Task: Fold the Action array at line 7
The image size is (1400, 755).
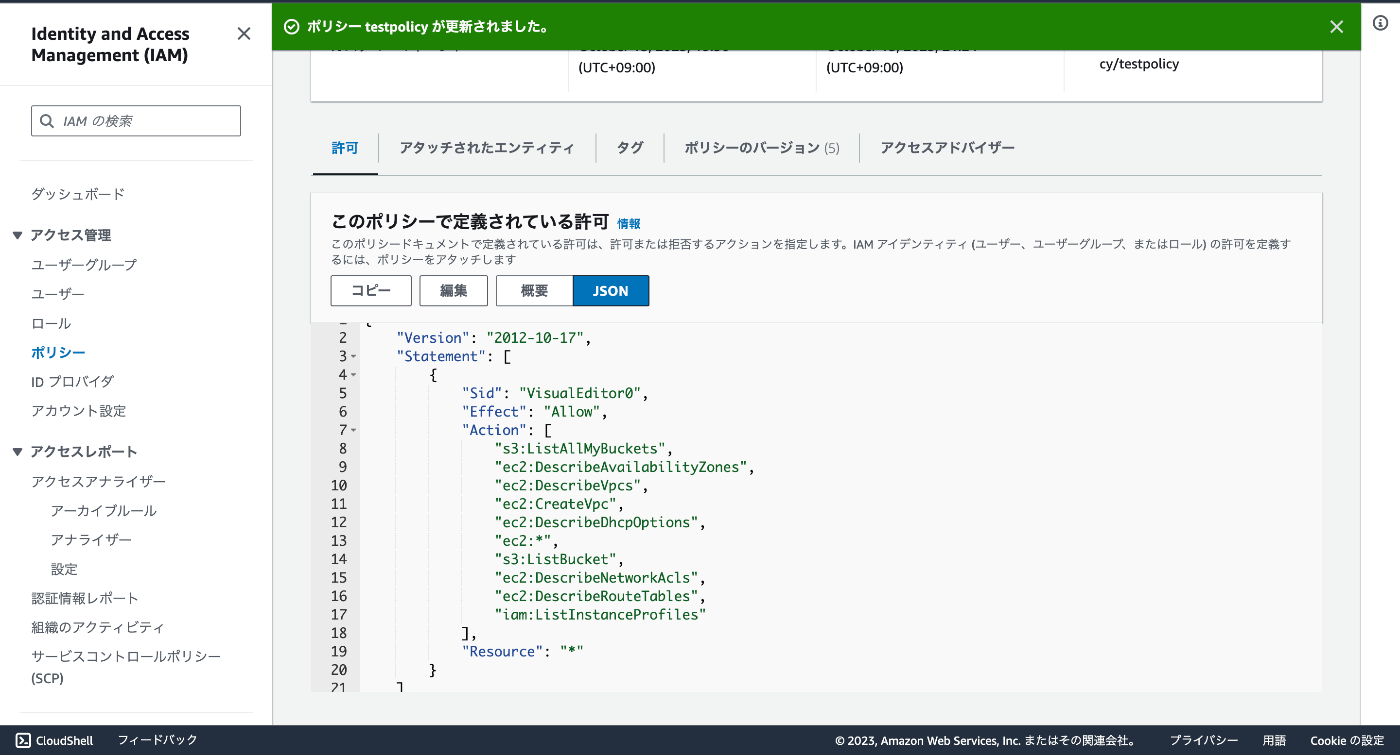Action: (x=353, y=430)
